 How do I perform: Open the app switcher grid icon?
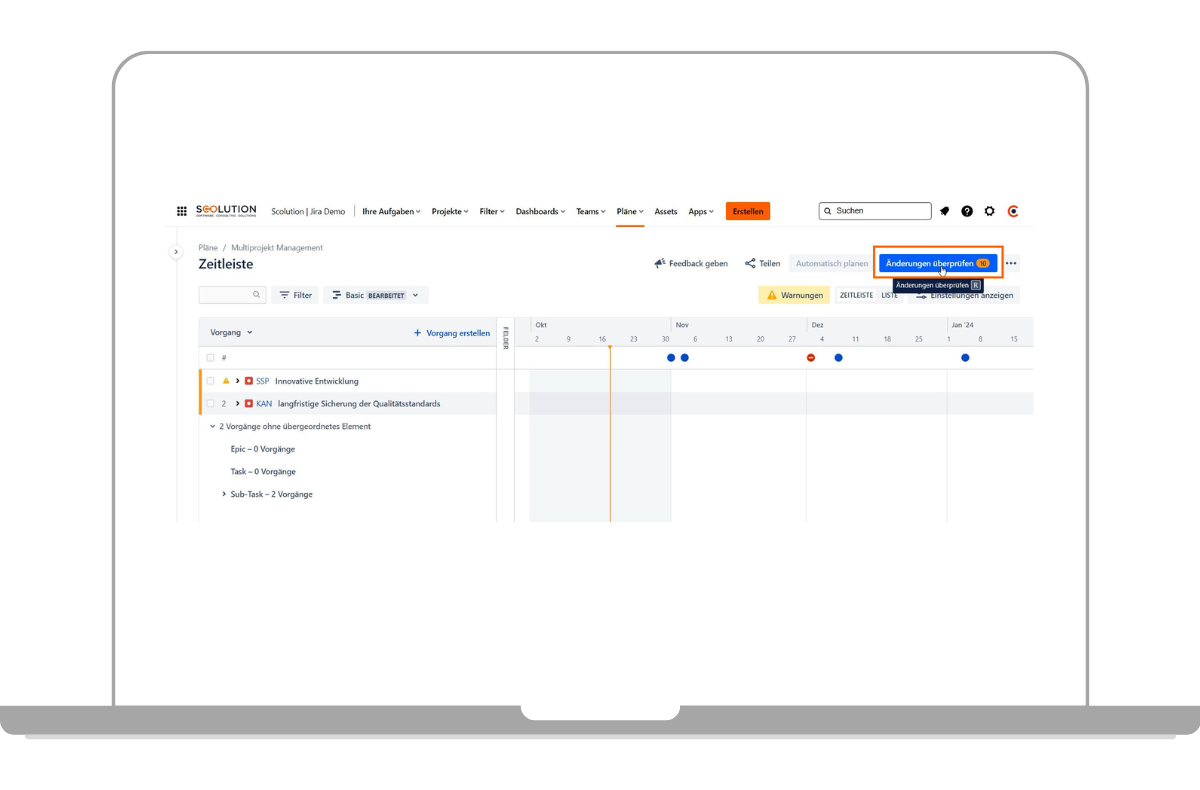182,211
